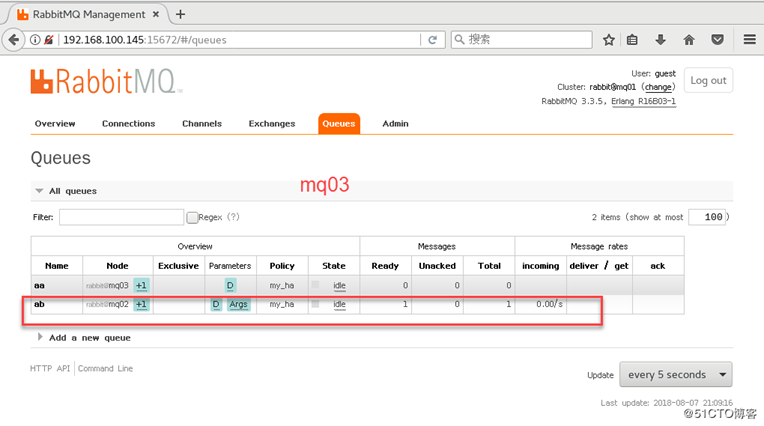
Task: Open the Pocket icon in toolbar
Action: point(717,40)
